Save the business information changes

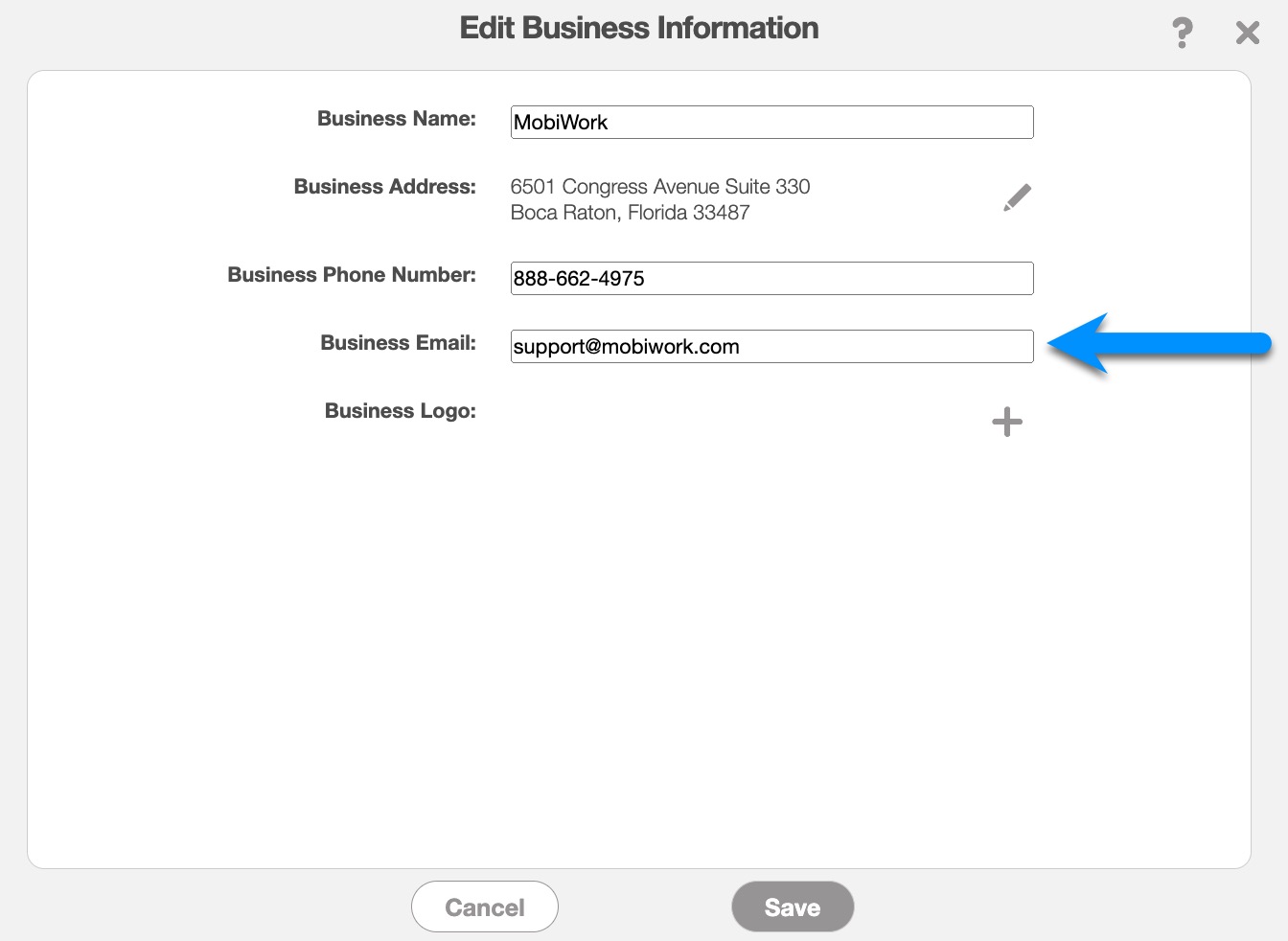pyautogui.click(x=792, y=907)
